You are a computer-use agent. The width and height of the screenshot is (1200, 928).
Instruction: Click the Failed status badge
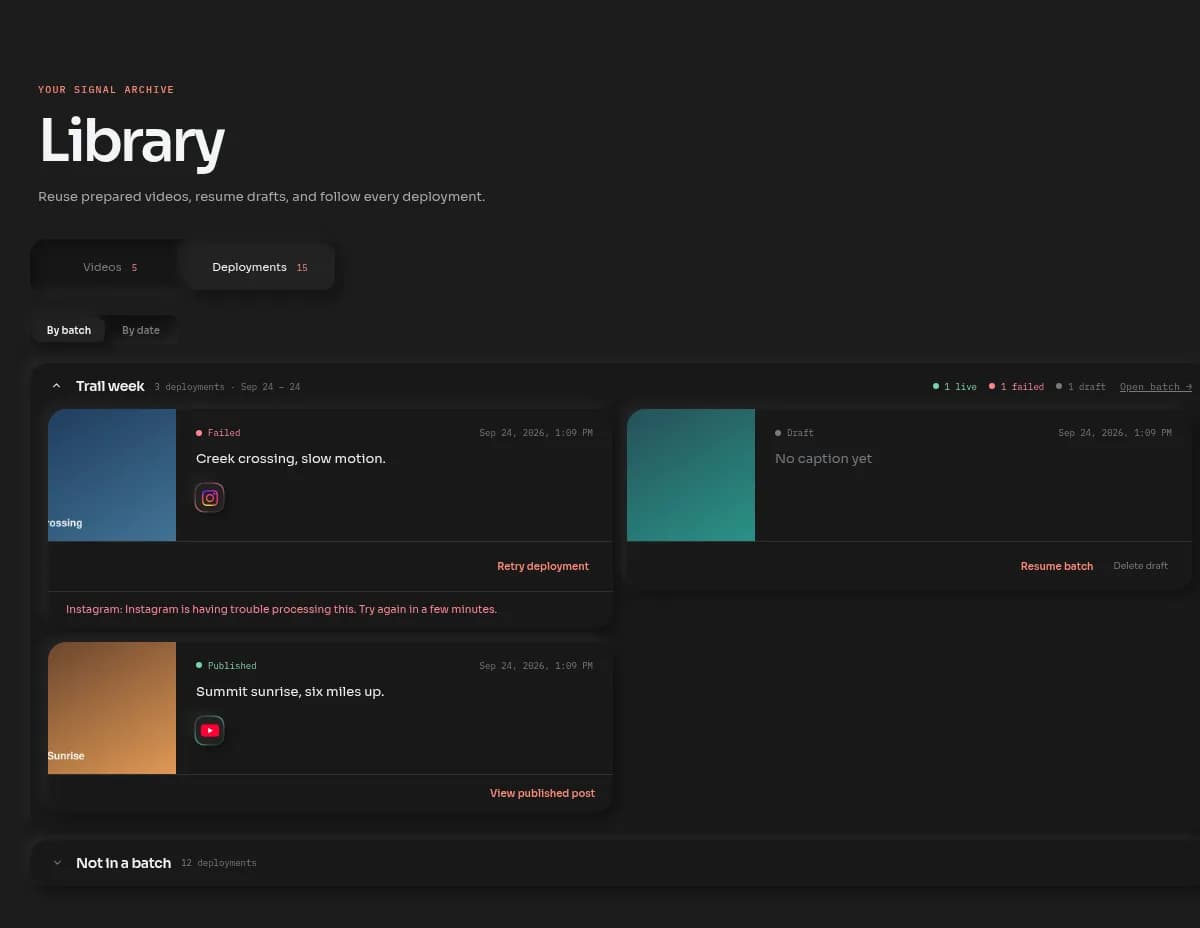pos(218,433)
